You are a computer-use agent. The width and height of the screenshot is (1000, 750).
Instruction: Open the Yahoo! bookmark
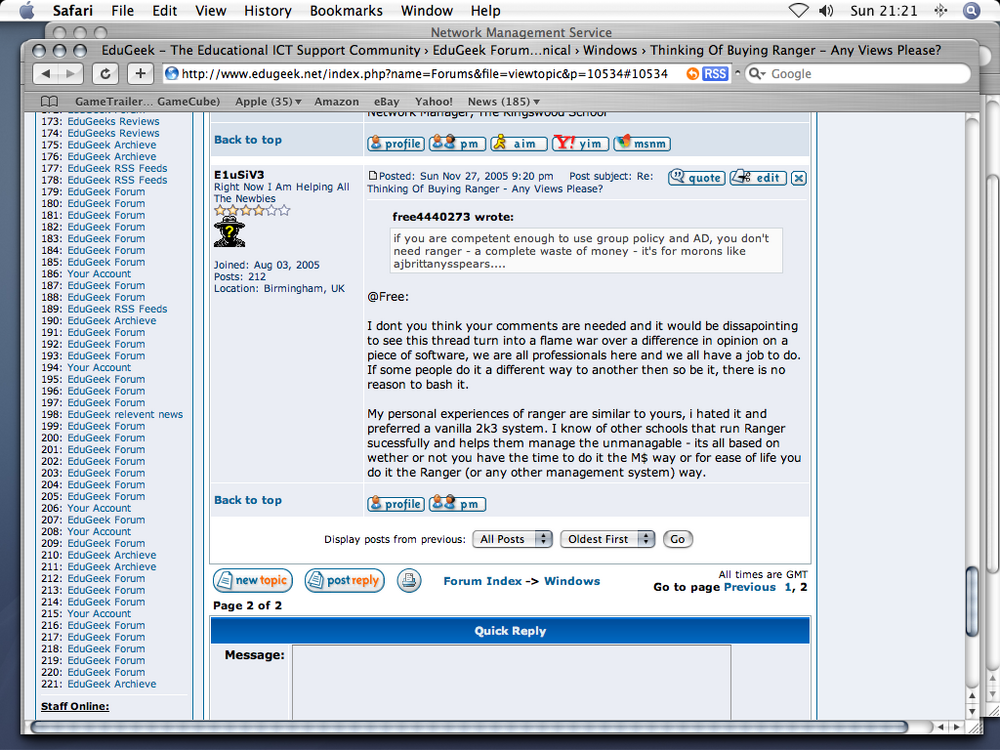tap(434, 101)
